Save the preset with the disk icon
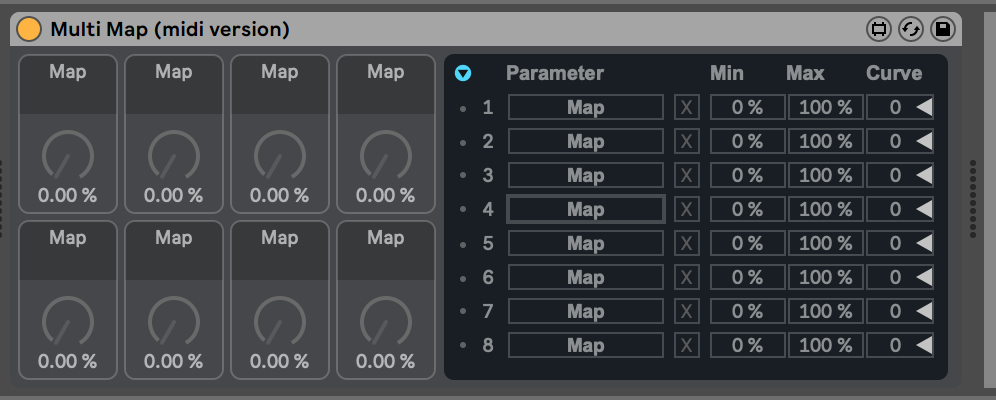Screen dimensions: 996x400 pyautogui.click(x=942, y=30)
